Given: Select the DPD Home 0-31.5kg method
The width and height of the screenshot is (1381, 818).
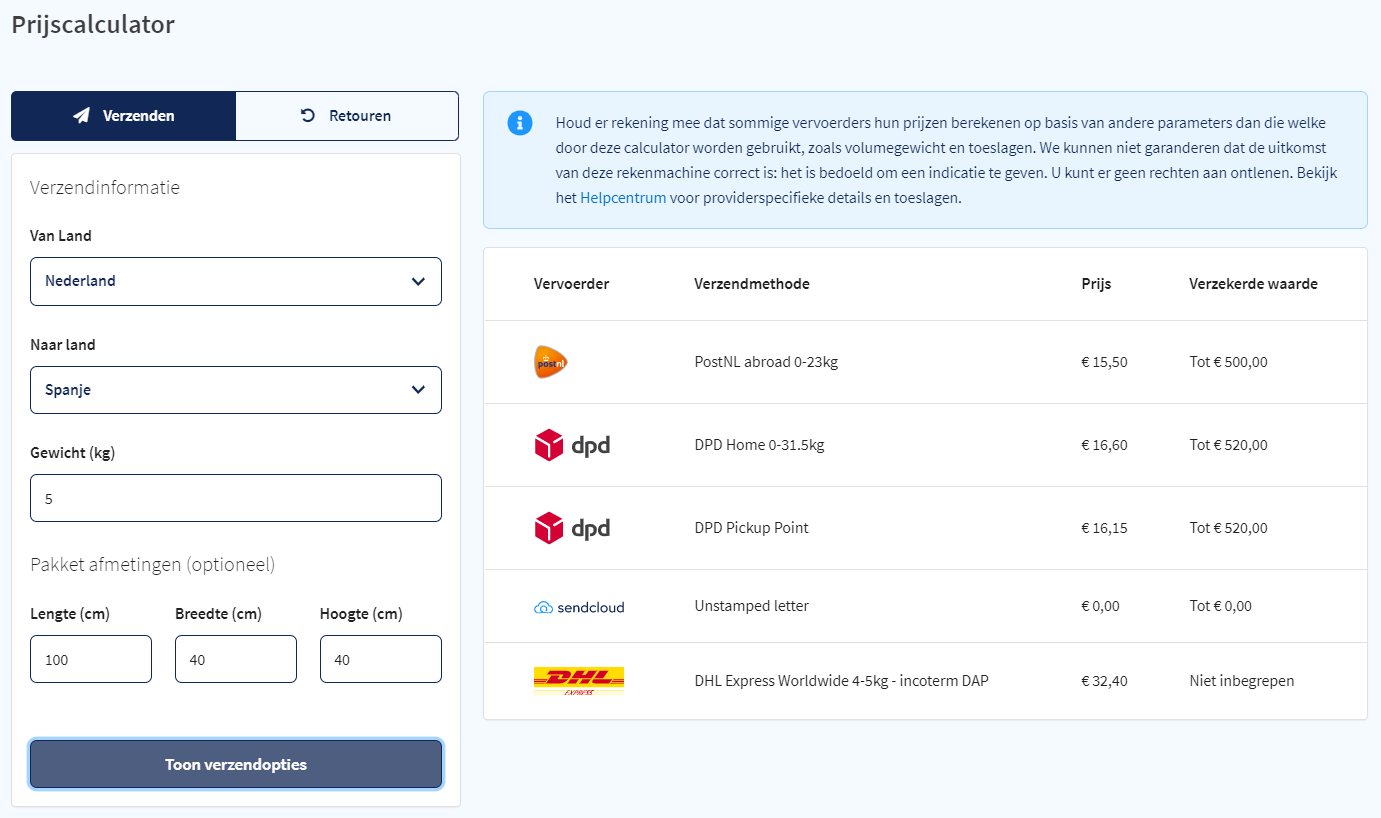Looking at the screenshot, I should pyautogui.click(x=759, y=445).
